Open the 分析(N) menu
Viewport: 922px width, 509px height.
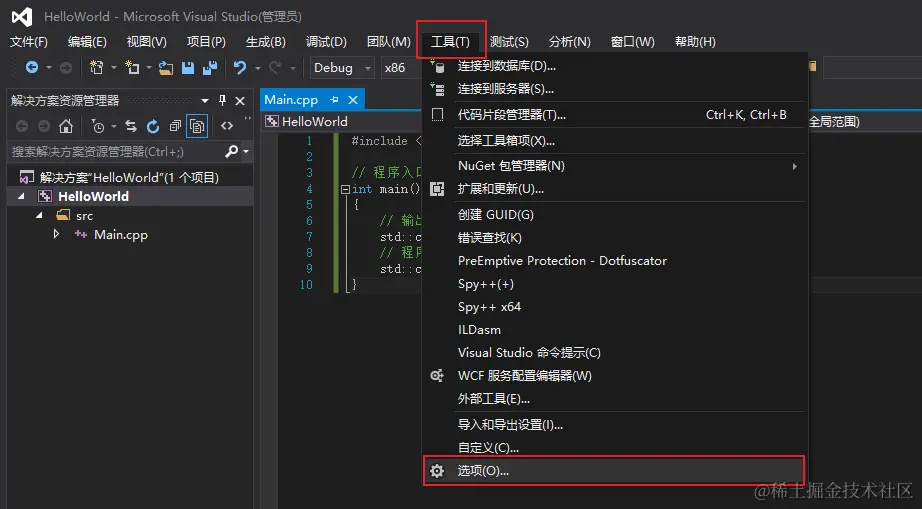pos(569,42)
